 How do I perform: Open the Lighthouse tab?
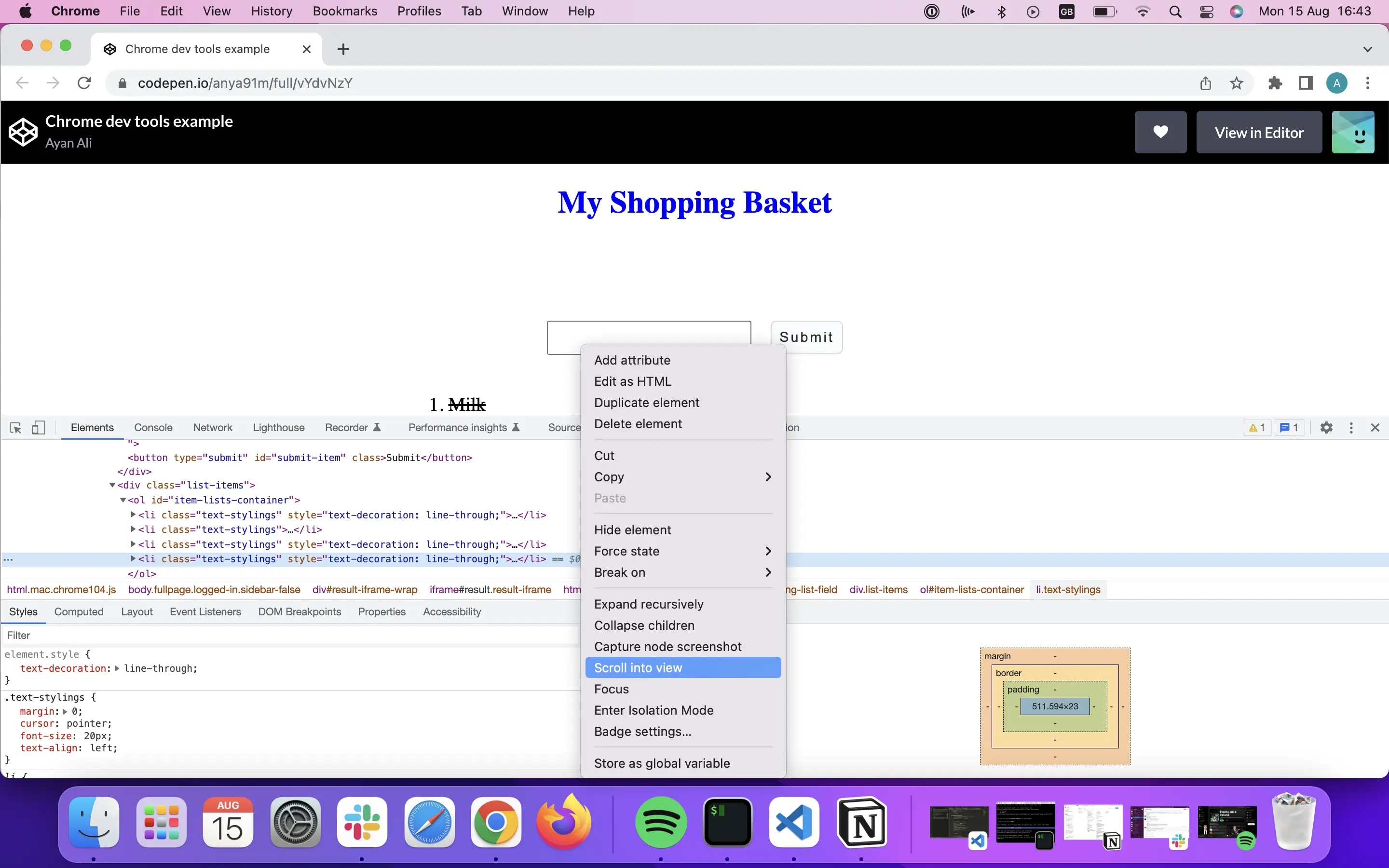pos(278,428)
